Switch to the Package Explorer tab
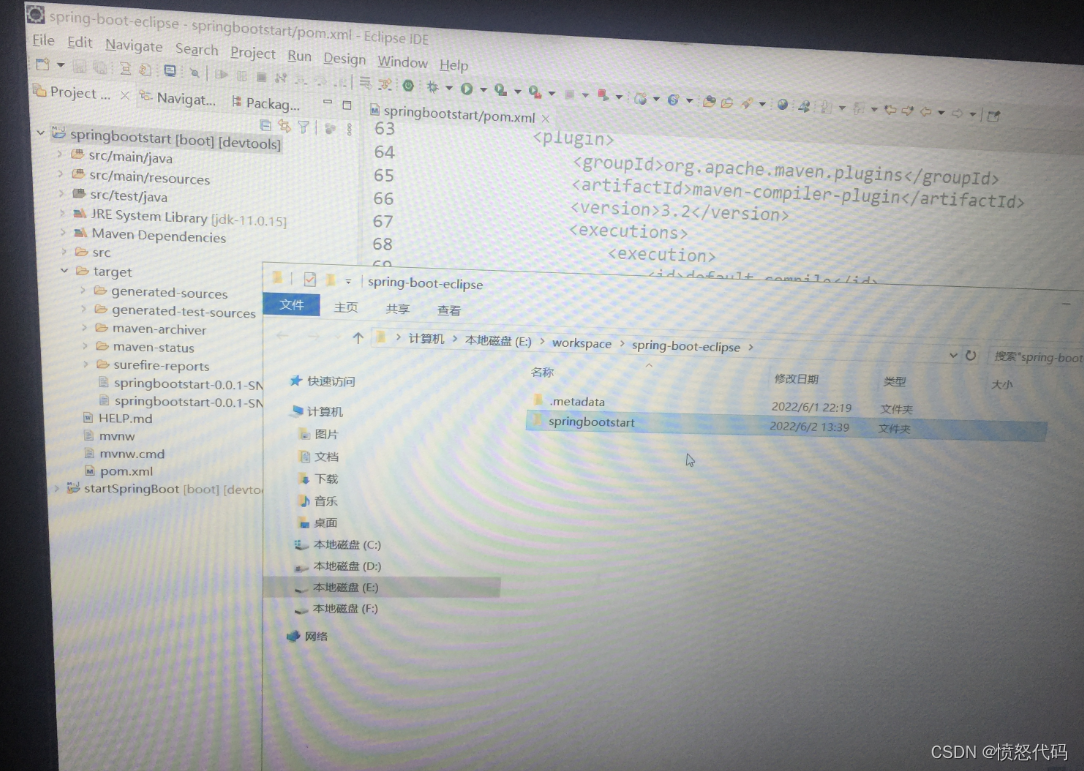The height and width of the screenshot is (771, 1084). click(266, 104)
